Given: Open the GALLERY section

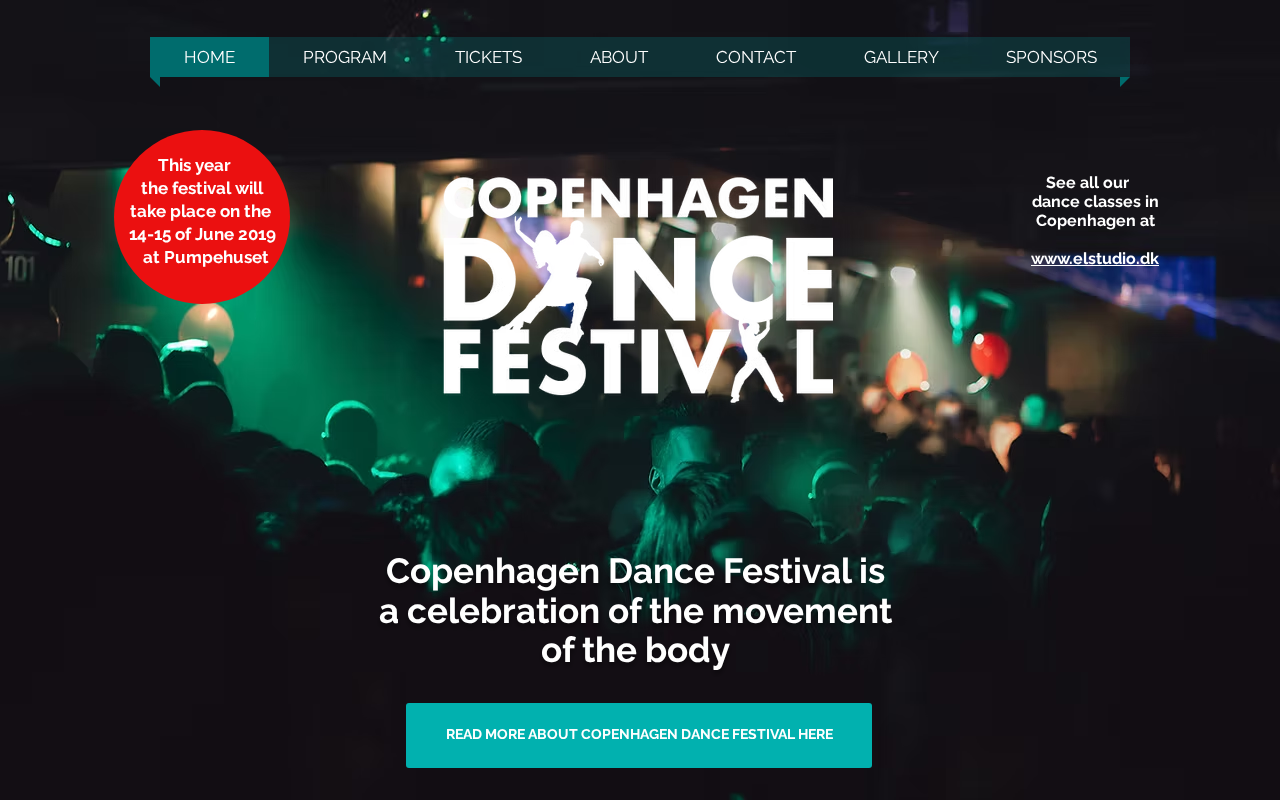Looking at the screenshot, I should pos(901,57).
